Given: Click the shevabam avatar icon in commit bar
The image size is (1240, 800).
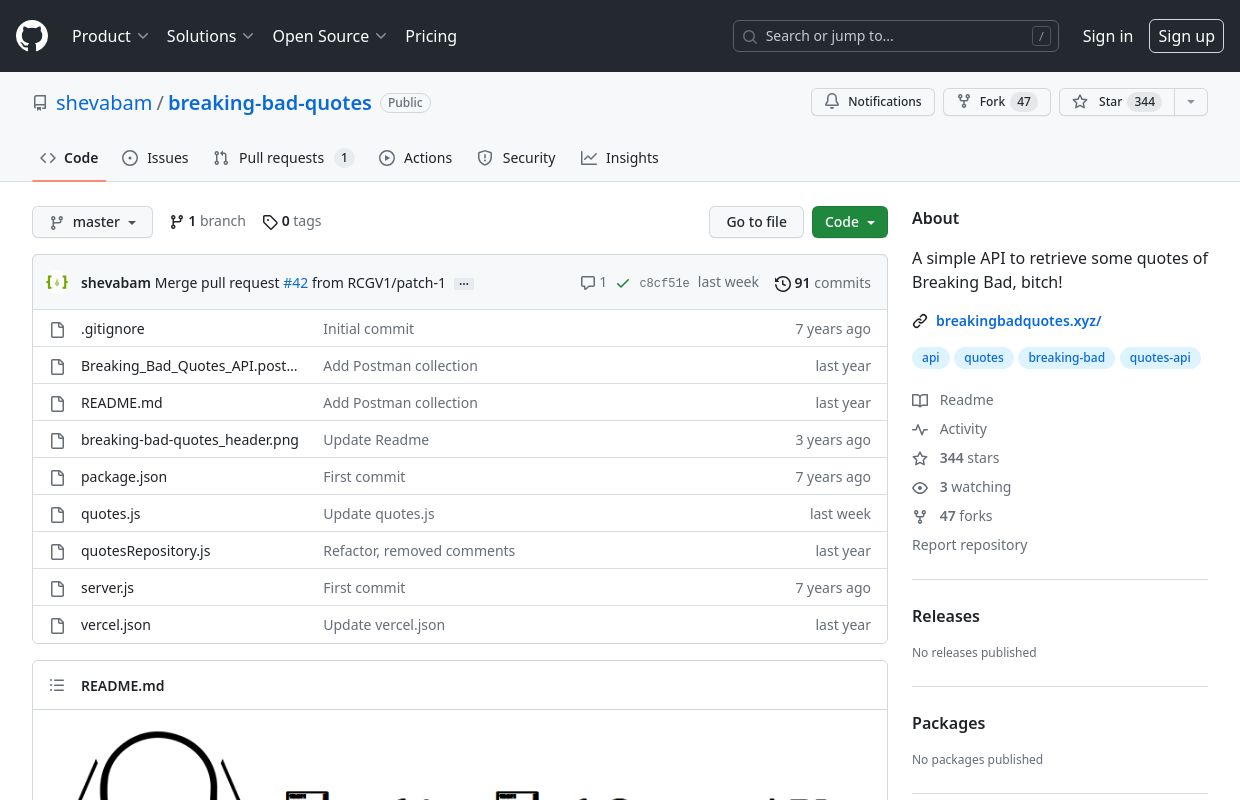Looking at the screenshot, I should tap(57, 283).
